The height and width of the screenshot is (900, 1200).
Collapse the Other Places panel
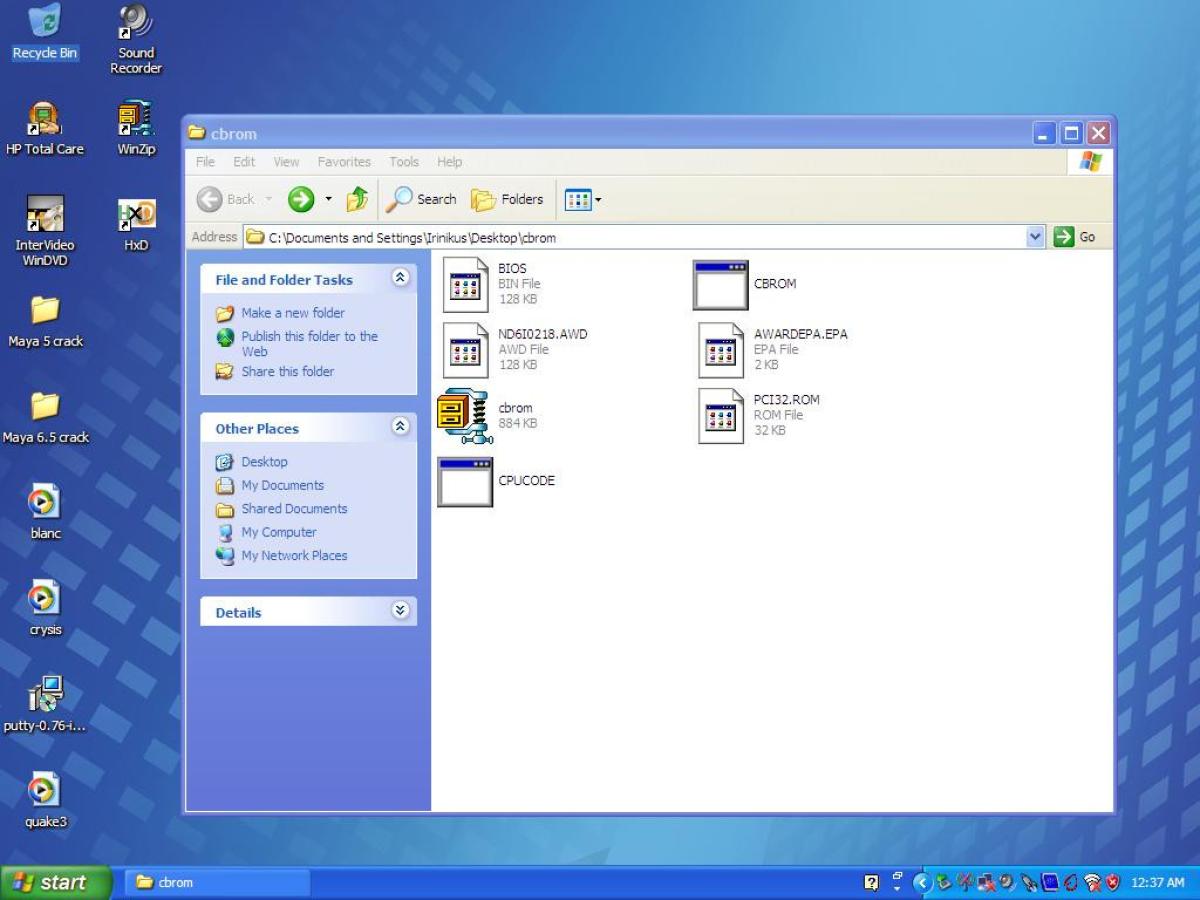click(400, 427)
